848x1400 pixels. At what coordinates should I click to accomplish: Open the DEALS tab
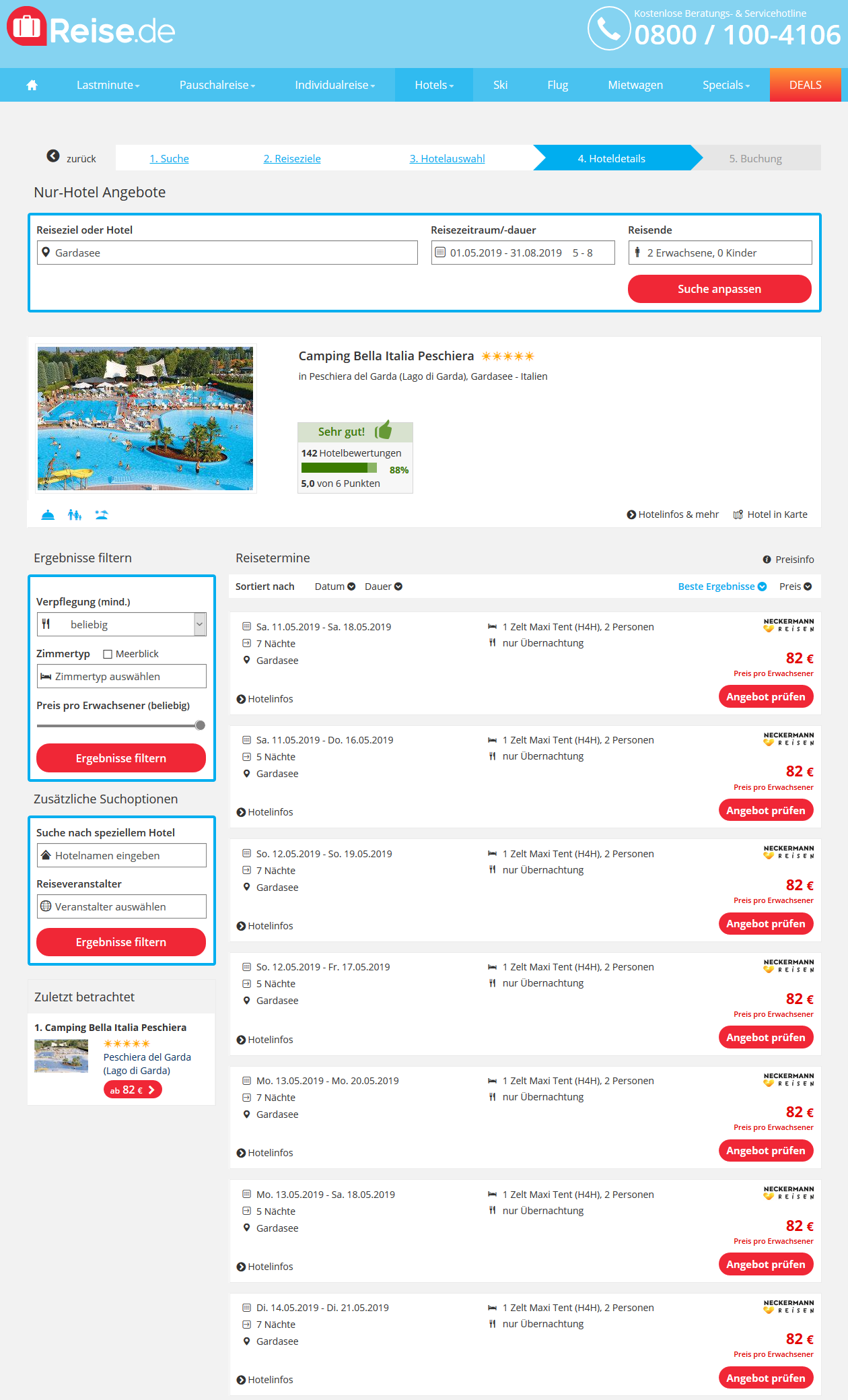point(805,85)
